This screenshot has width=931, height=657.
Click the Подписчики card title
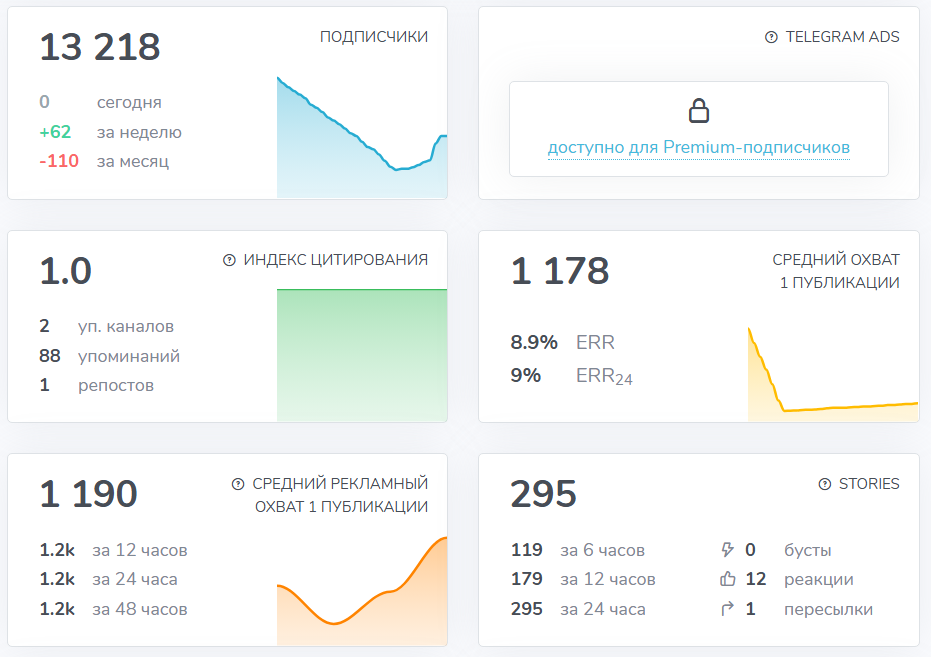point(373,37)
